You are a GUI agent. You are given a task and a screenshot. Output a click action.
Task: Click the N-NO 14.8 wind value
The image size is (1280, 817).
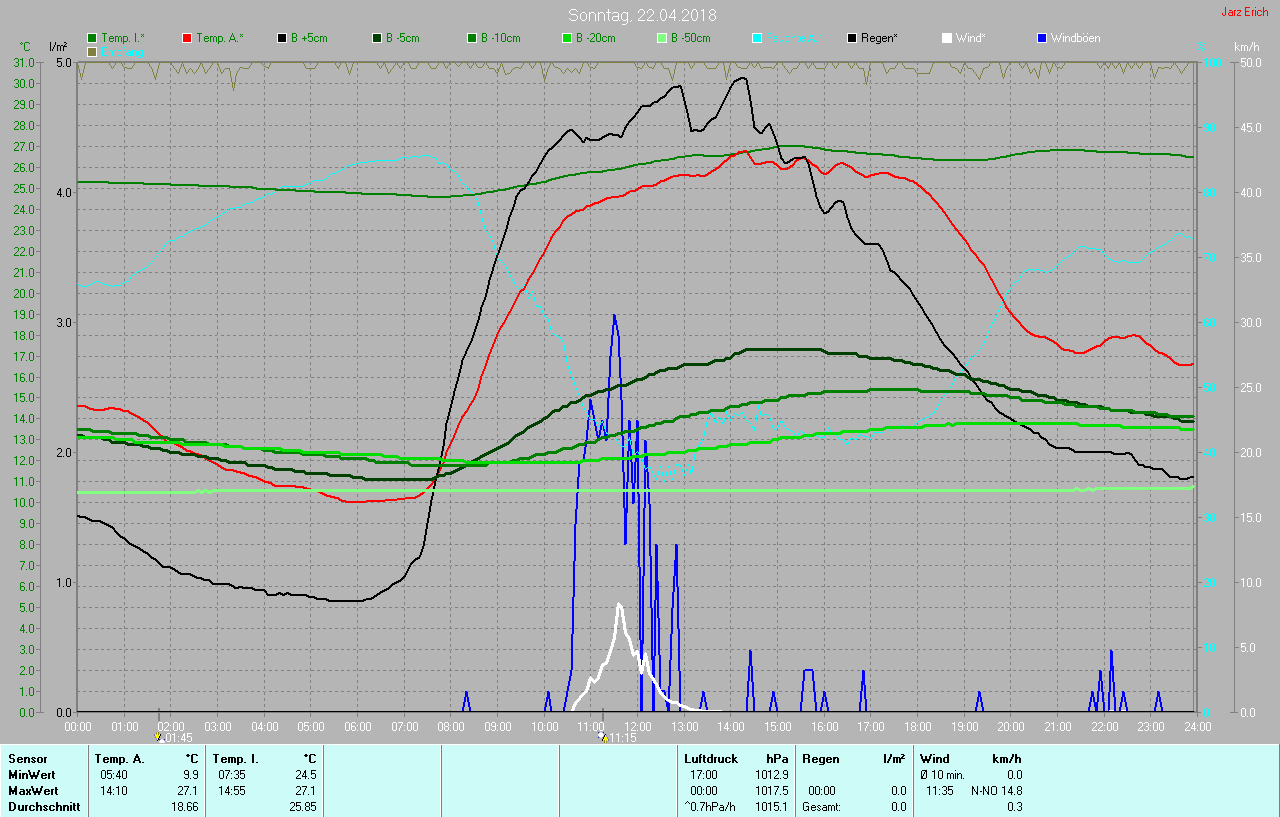[x=996, y=791]
